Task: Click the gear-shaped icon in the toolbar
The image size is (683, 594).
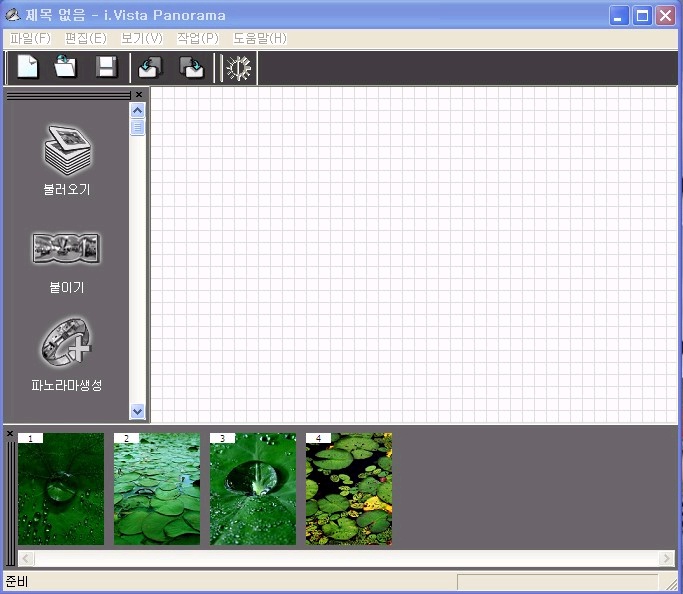Action: tap(239, 68)
